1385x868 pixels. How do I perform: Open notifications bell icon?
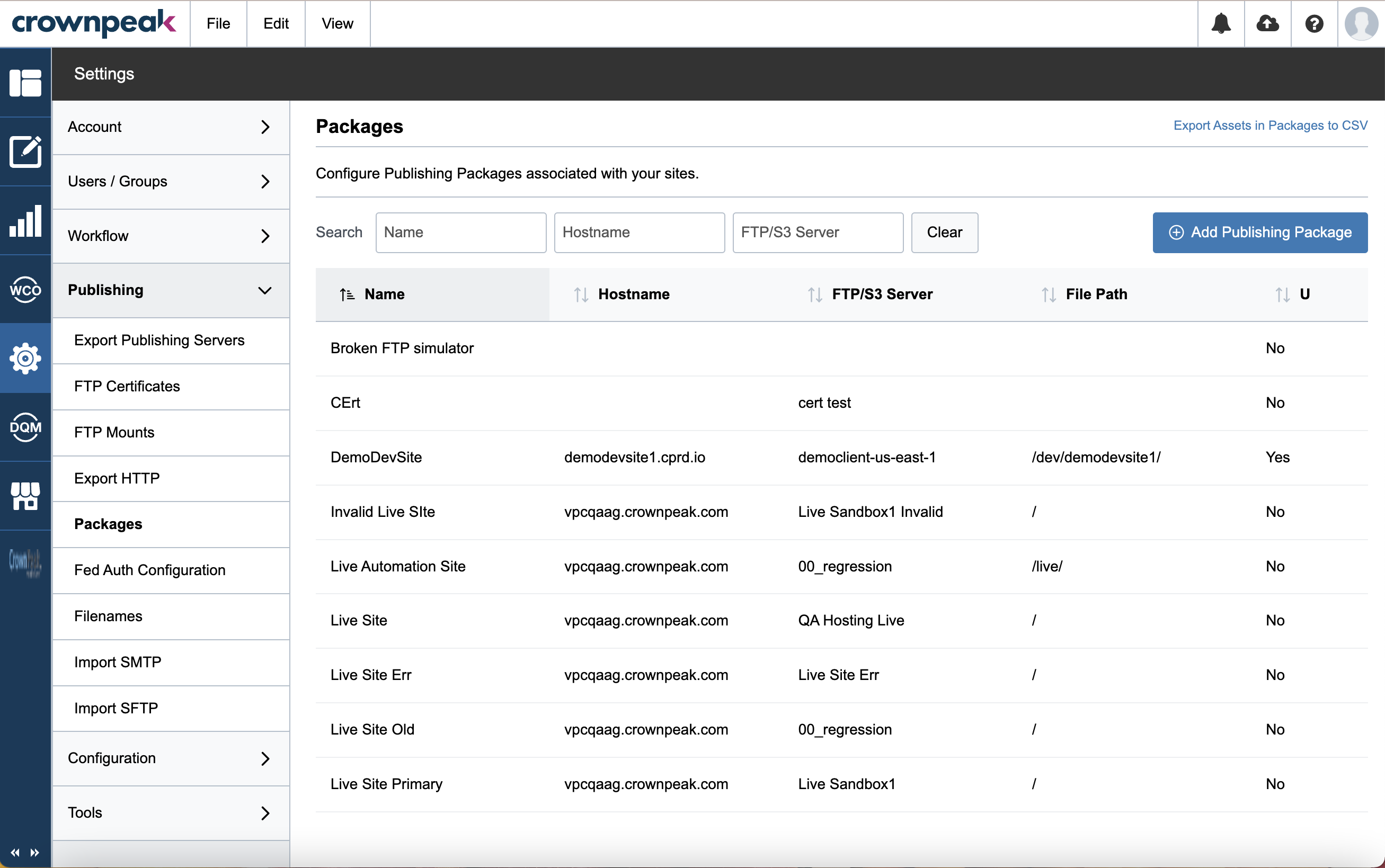pyautogui.click(x=1221, y=23)
